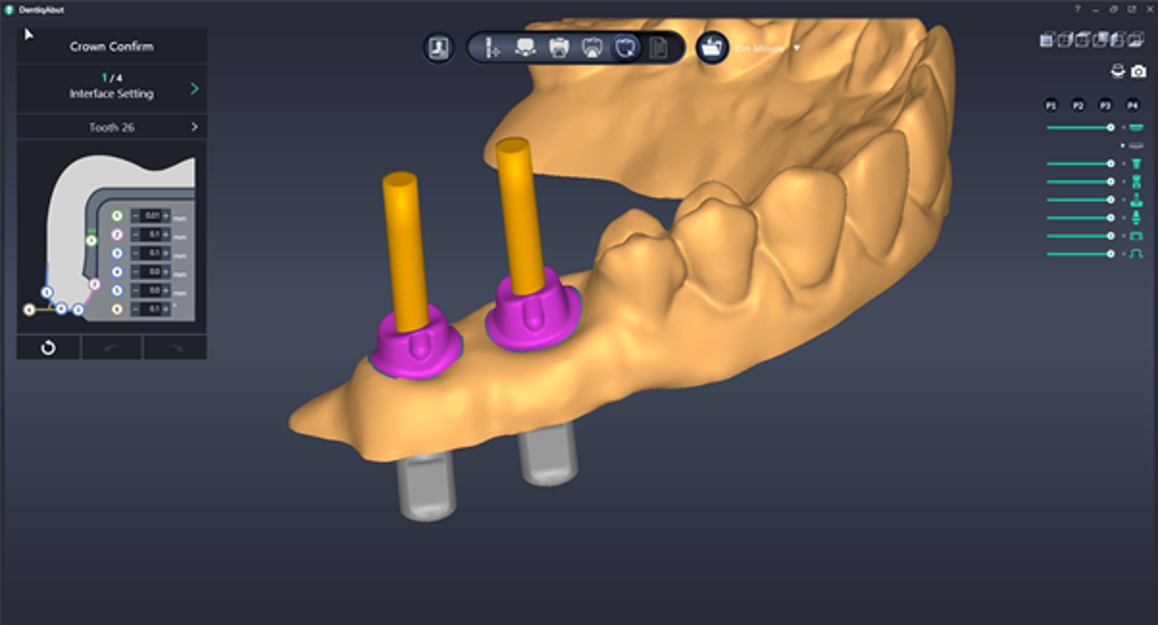Screen dimensions: 1158x625
Task: Select the P1 preset view
Action: pos(1051,105)
